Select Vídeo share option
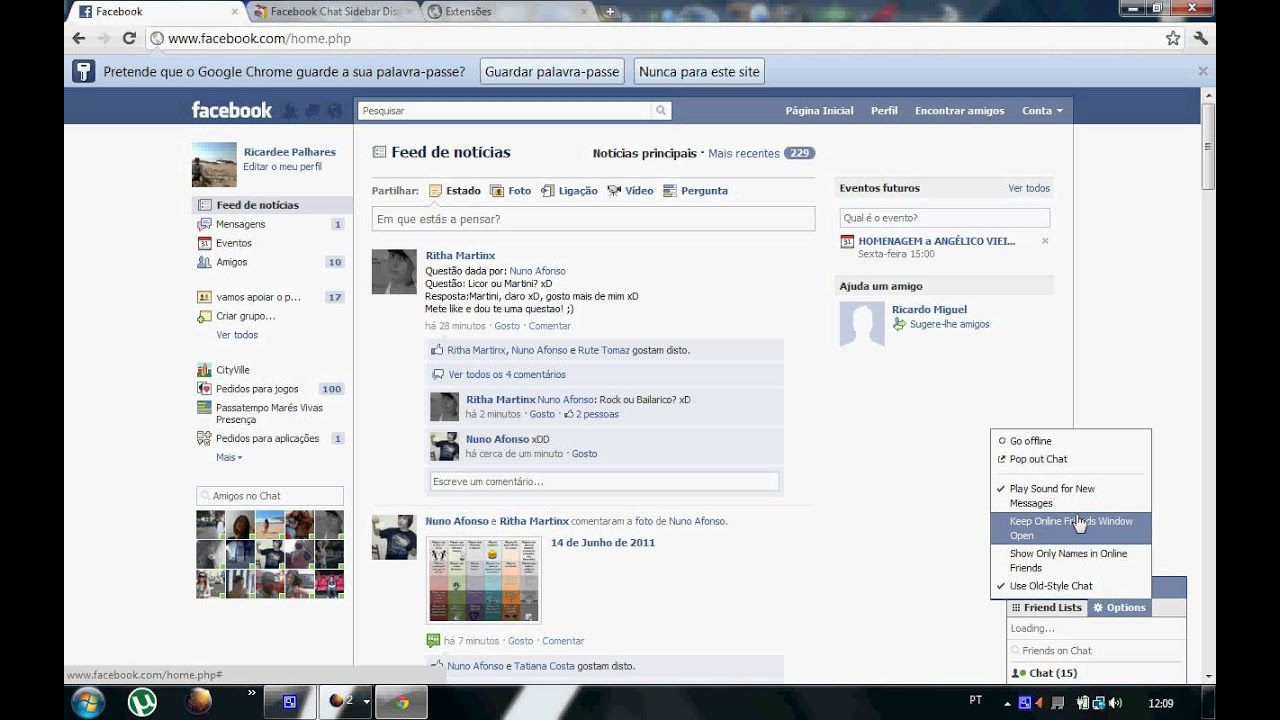Viewport: 1280px width, 720px height. tap(630, 190)
